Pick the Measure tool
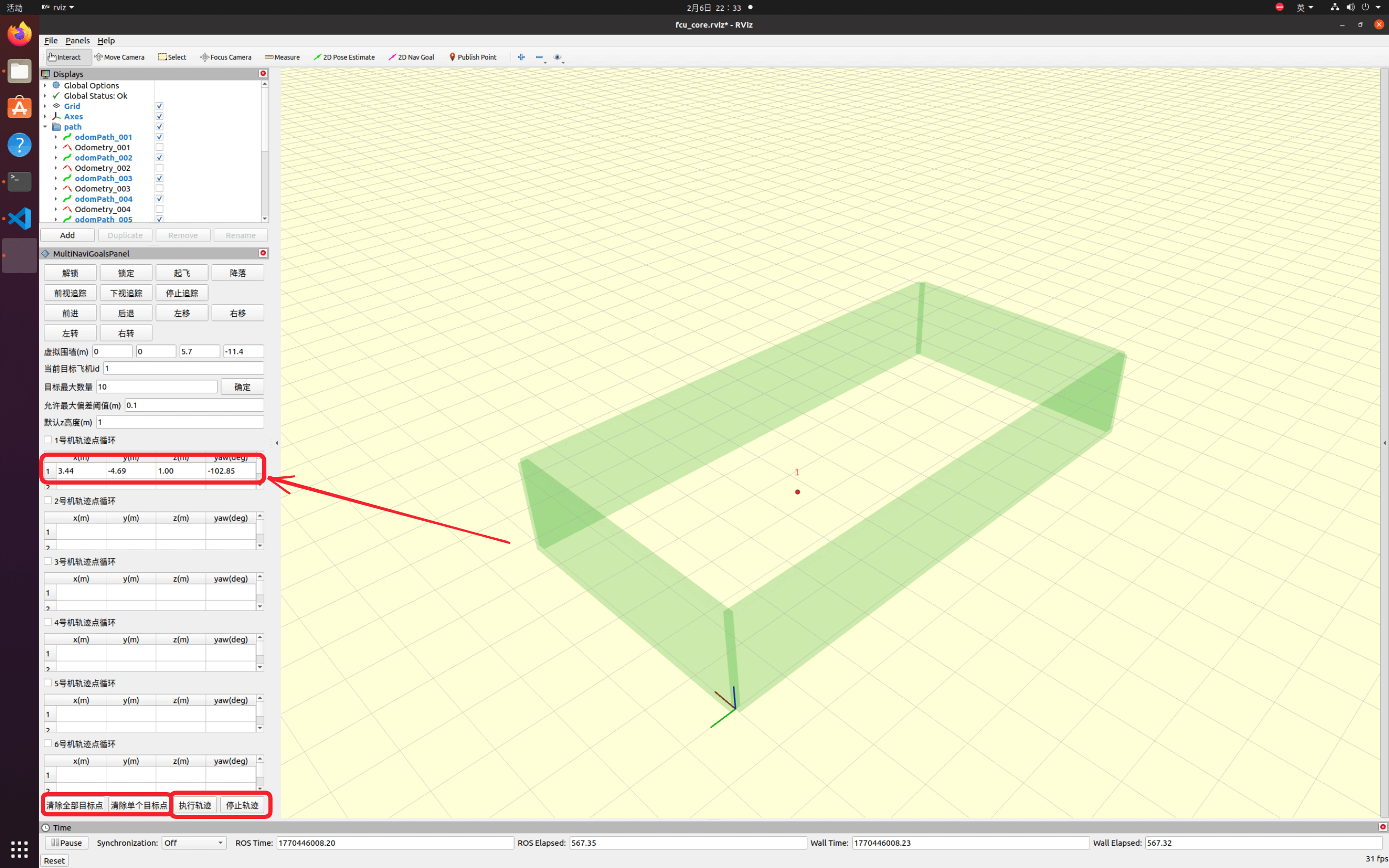1389x868 pixels. [282, 57]
